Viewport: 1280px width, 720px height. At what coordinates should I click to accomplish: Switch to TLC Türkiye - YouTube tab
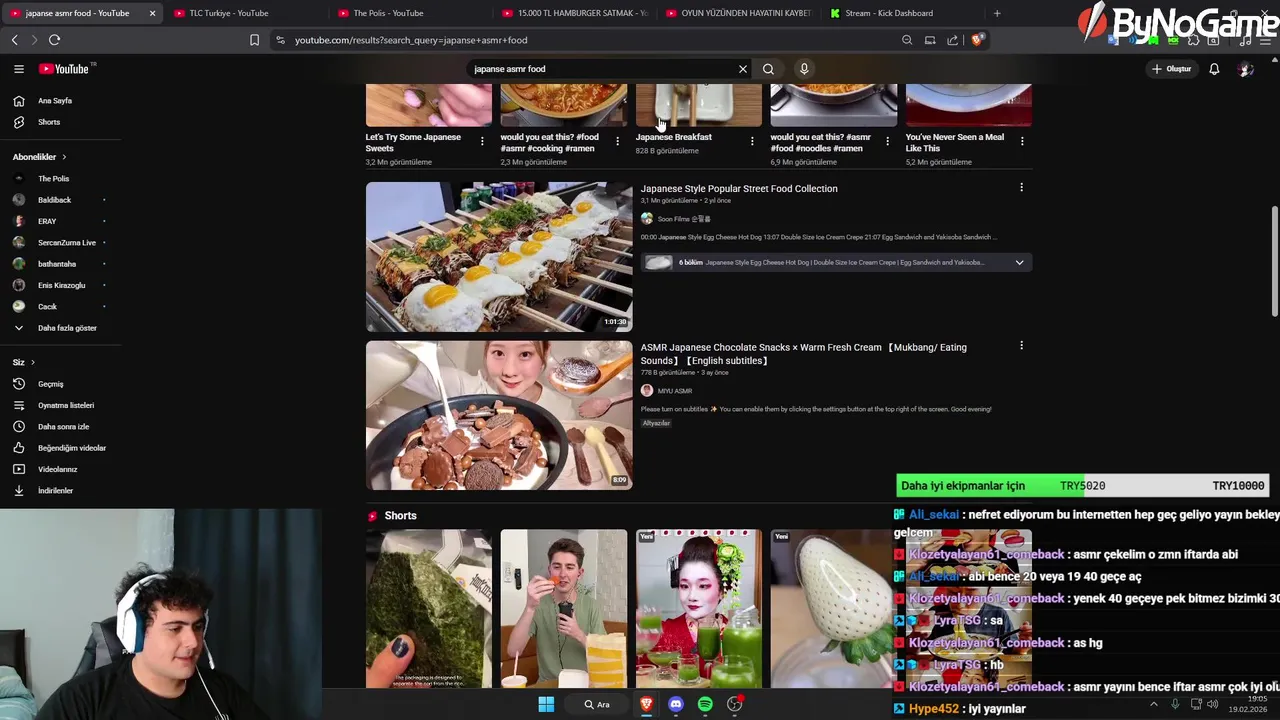point(239,13)
